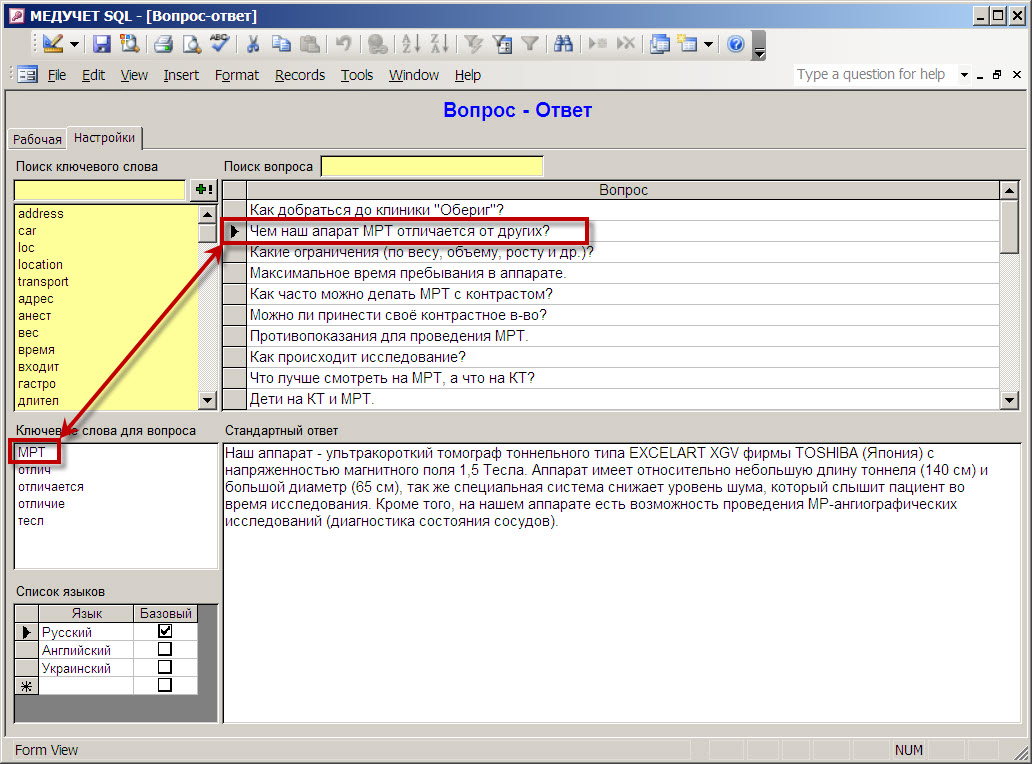Image resolution: width=1032 pixels, height=764 pixels.
Task: Click the Sort Ascending icon
Action: coord(410,44)
